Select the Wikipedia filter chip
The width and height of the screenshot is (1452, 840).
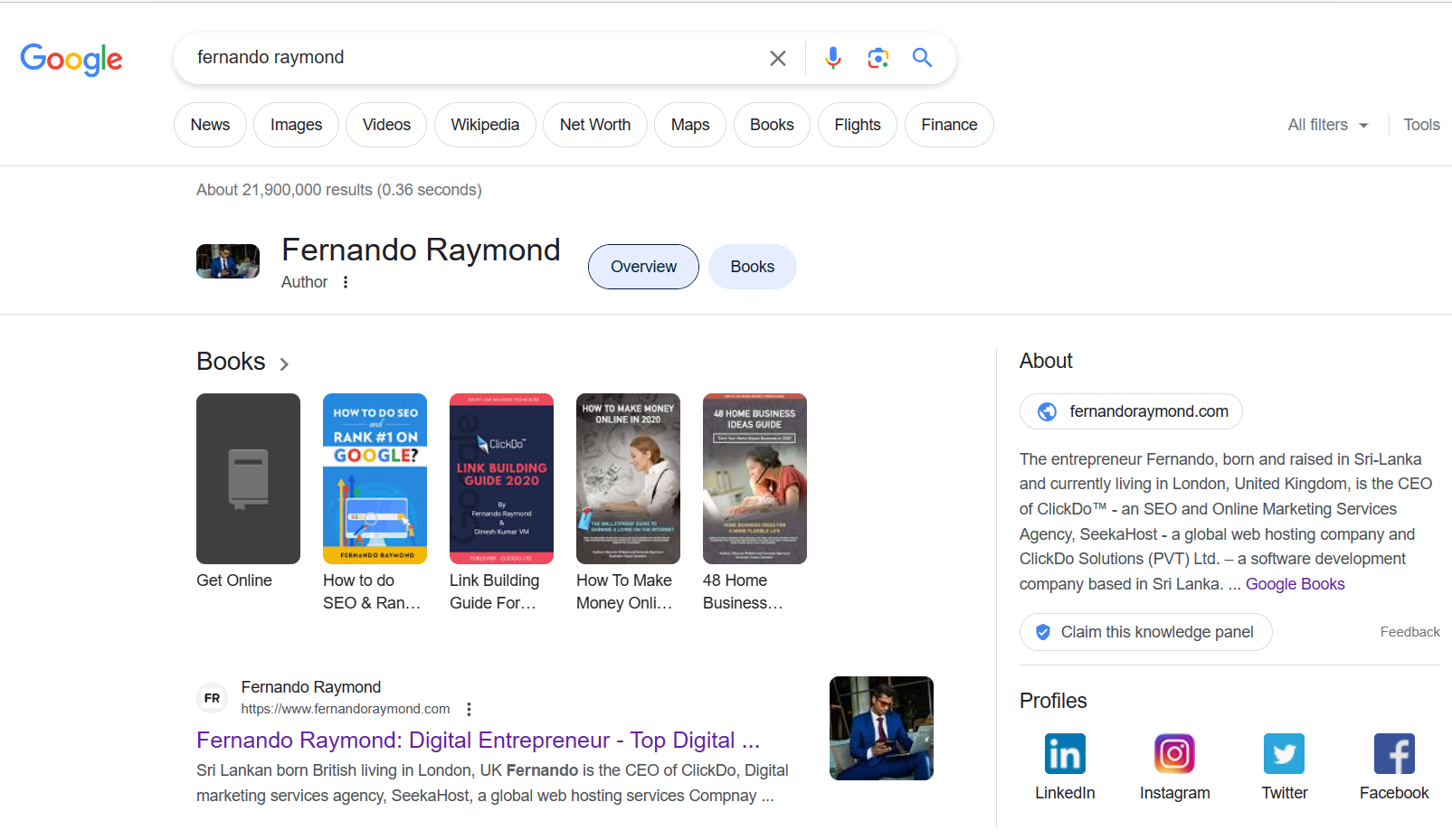coord(485,125)
